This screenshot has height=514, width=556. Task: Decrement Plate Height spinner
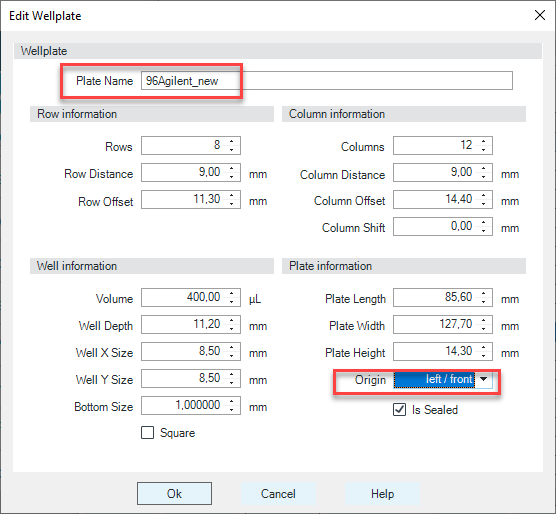pyautogui.click(x=484, y=355)
